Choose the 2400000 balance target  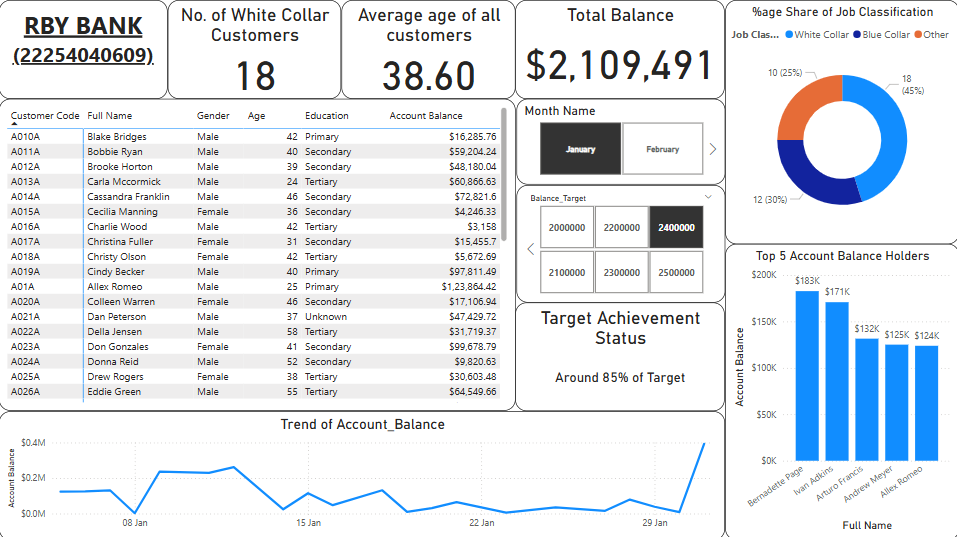676,227
